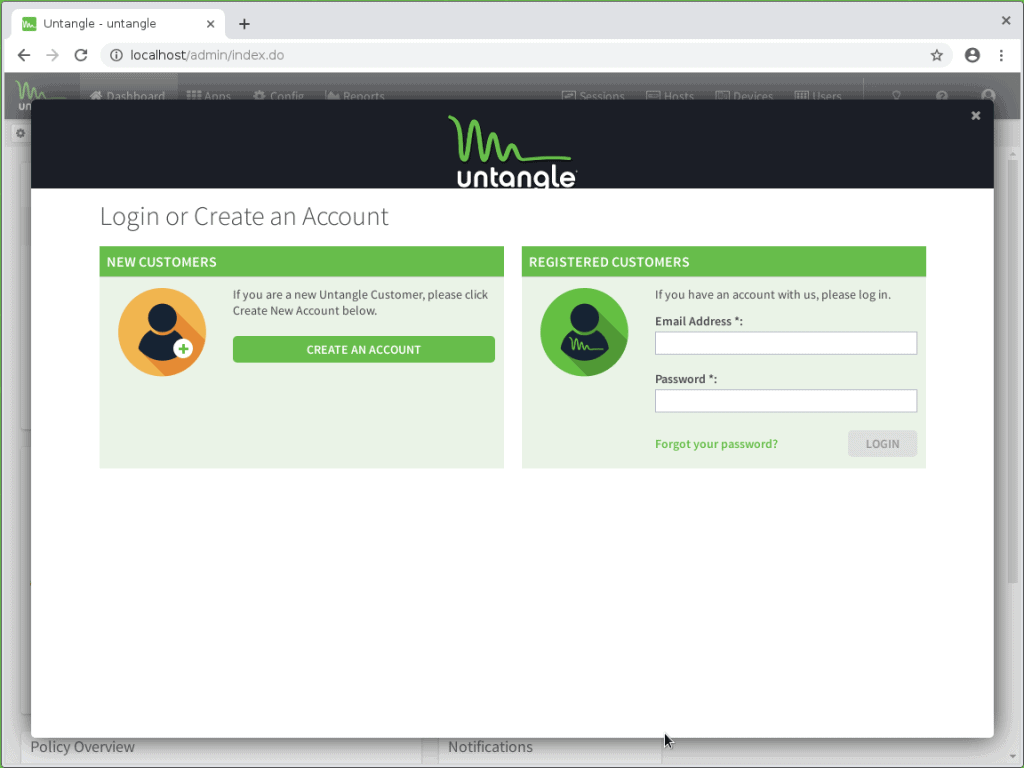Click the account user icon in top bar

click(x=988, y=95)
